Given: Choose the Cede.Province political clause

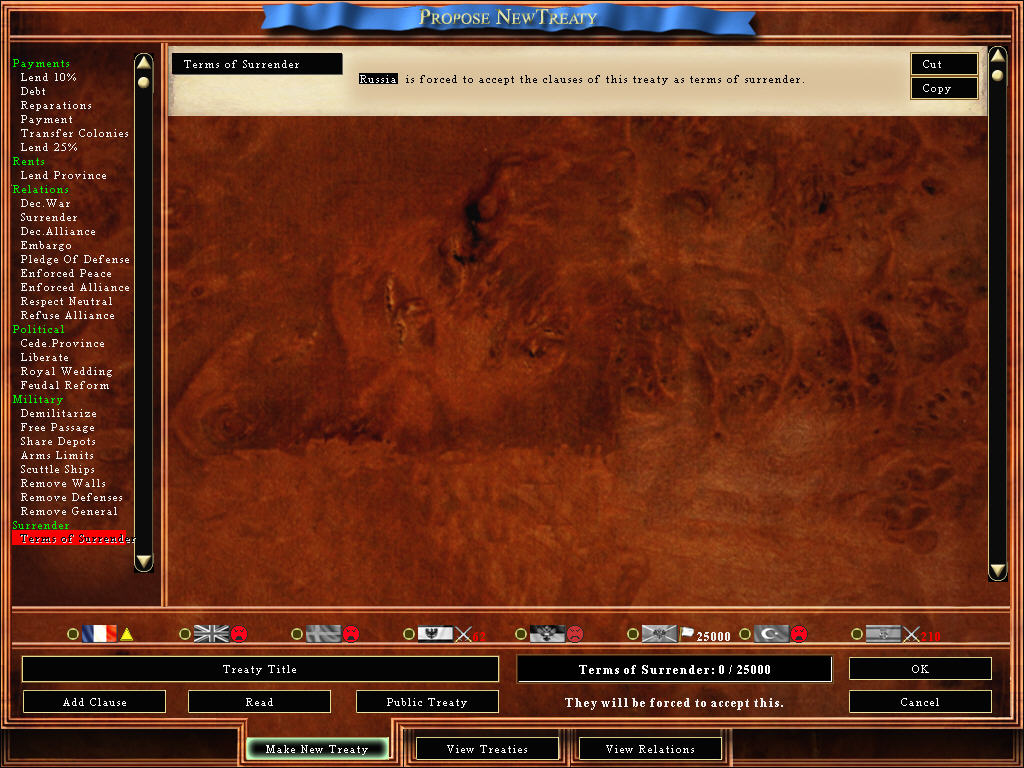Looking at the screenshot, I should (62, 344).
